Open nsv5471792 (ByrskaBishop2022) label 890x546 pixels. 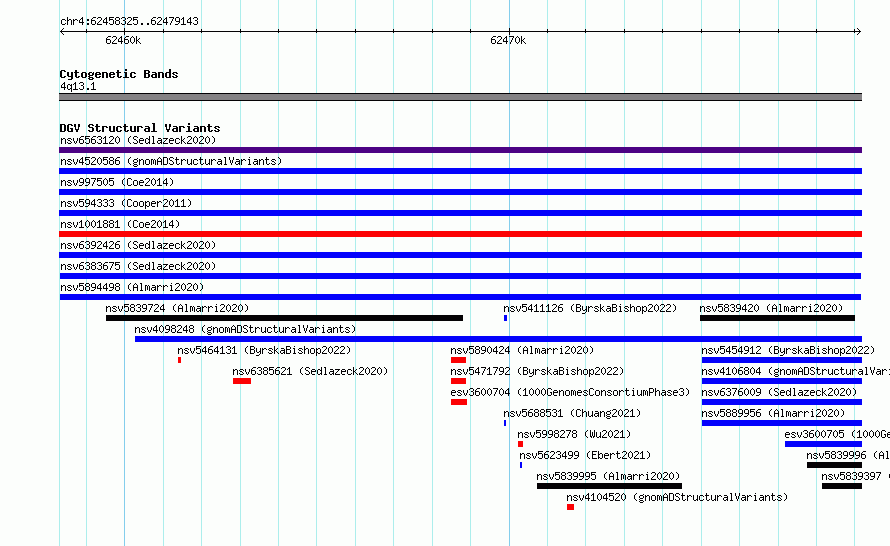tap(537, 371)
